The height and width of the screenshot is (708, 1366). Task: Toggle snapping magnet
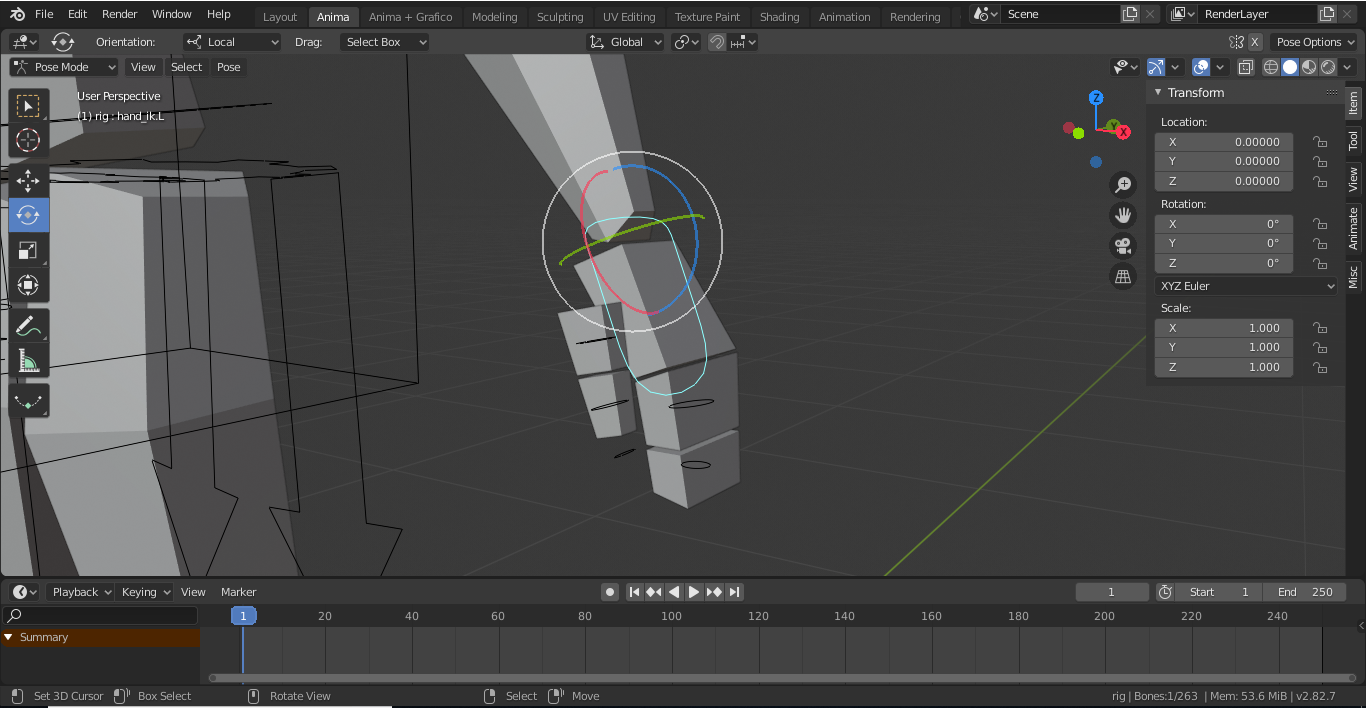coord(717,42)
